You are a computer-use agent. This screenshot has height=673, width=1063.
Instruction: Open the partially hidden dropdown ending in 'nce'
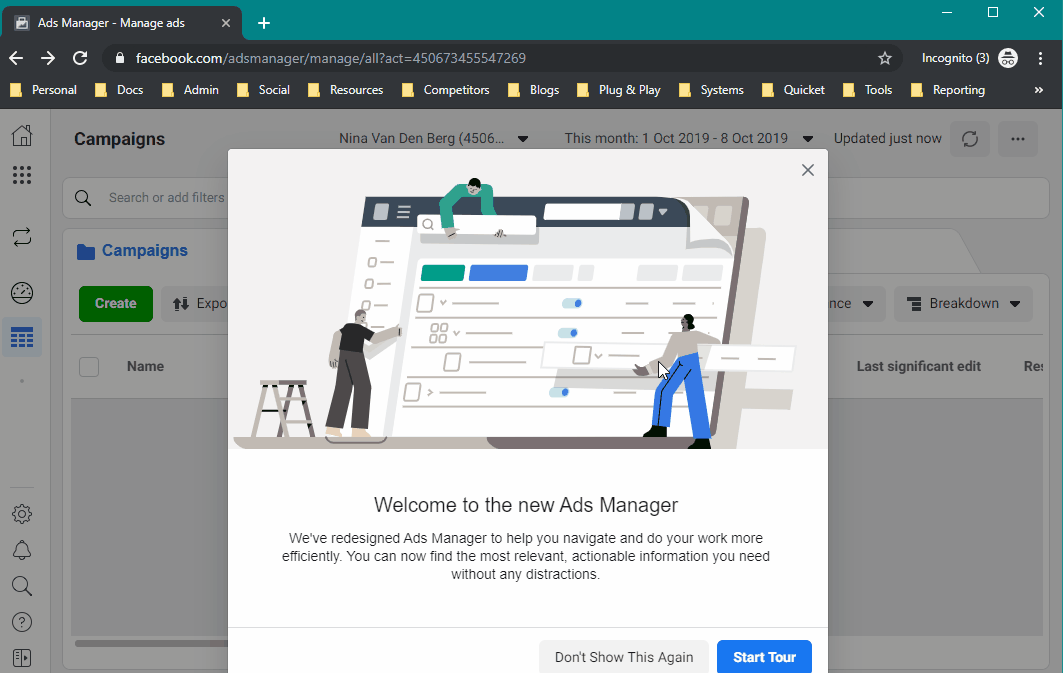coord(857,304)
